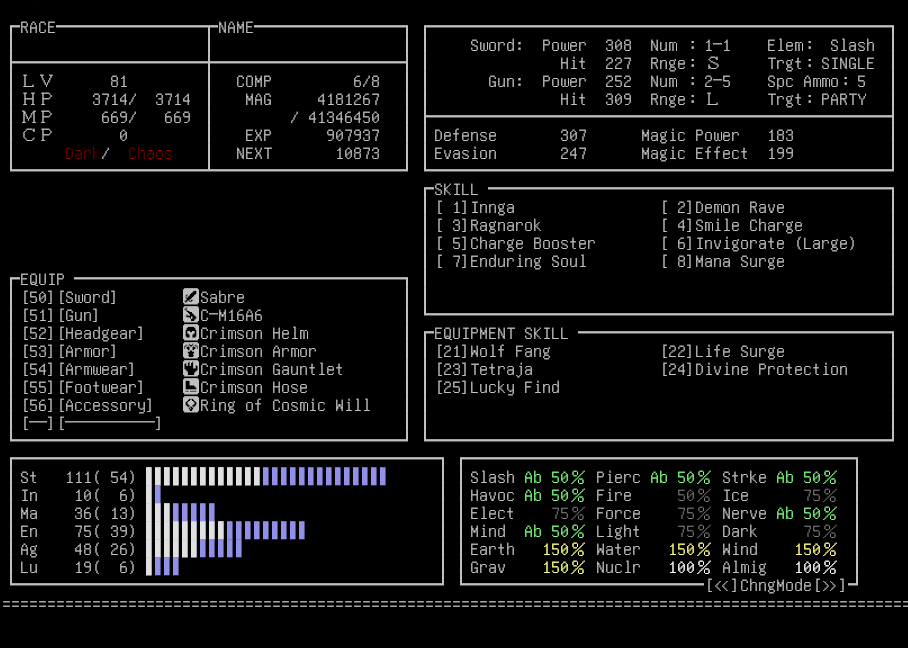
Task: Select equipment slot [56] [Accessory]
Action: pyautogui.click(x=87, y=405)
